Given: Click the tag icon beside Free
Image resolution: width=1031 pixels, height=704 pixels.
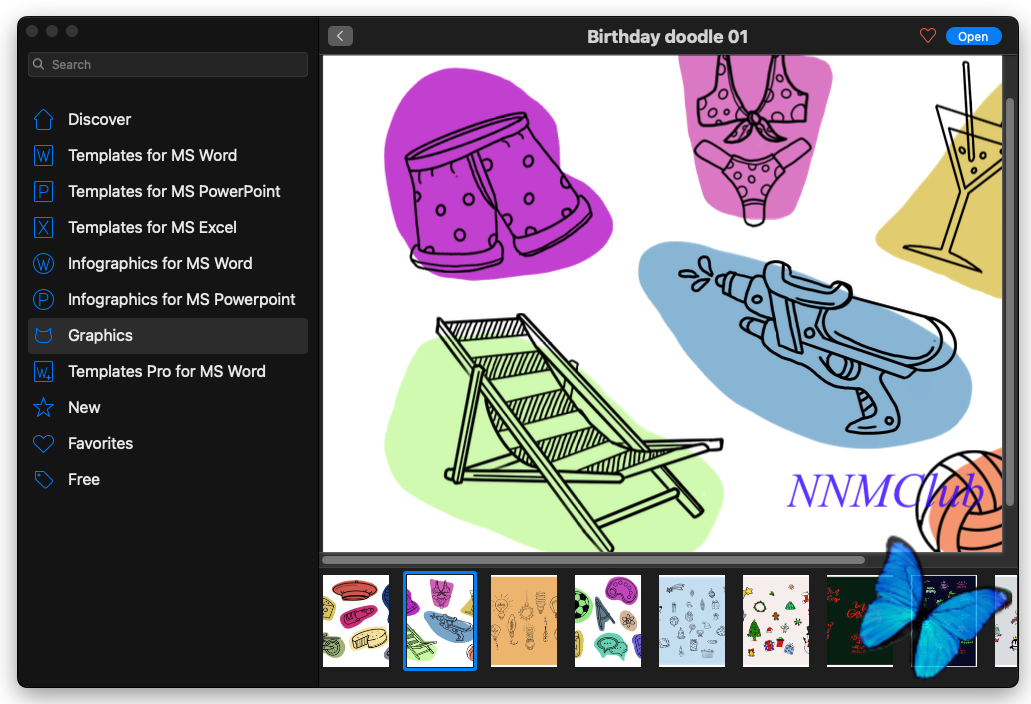Looking at the screenshot, I should 43,480.
